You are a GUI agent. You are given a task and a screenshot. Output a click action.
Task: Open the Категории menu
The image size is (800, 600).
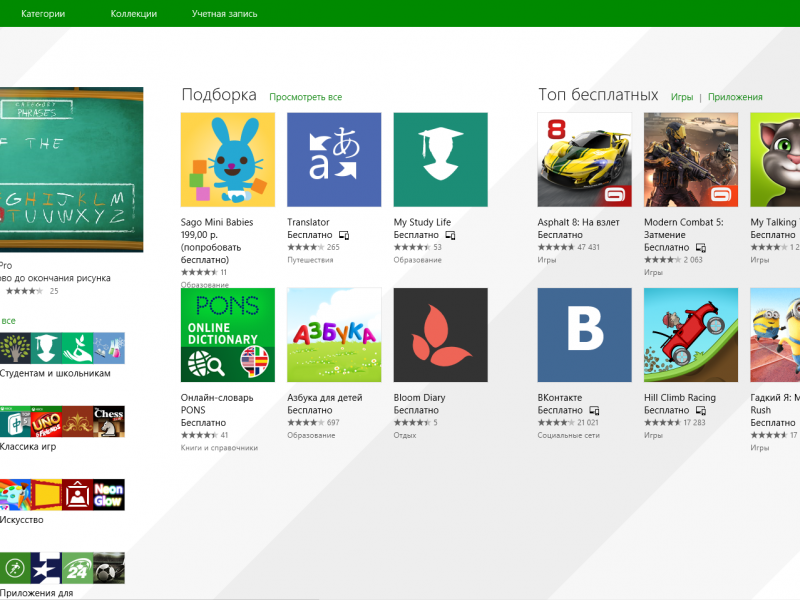click(43, 14)
